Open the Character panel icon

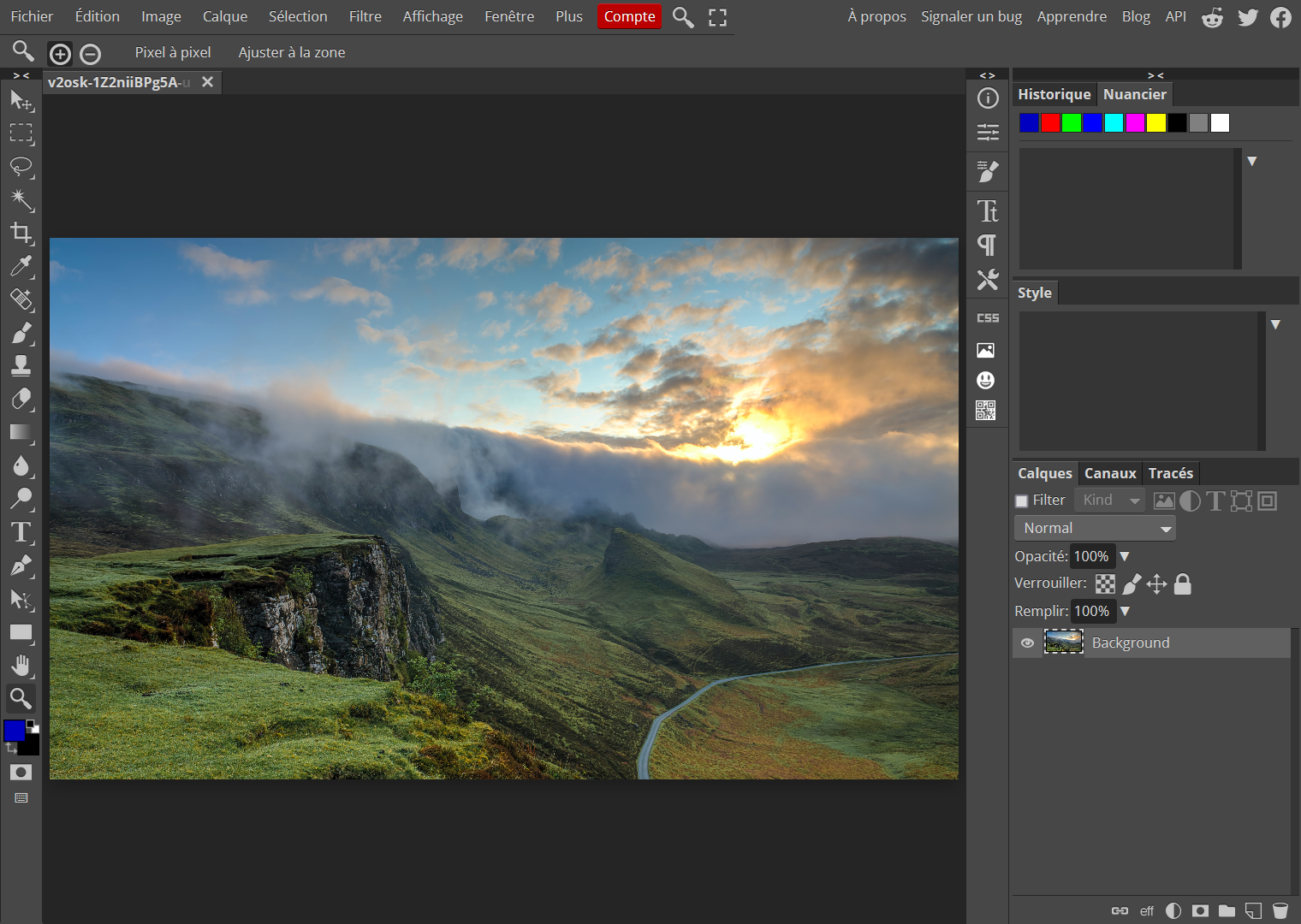[x=988, y=210]
